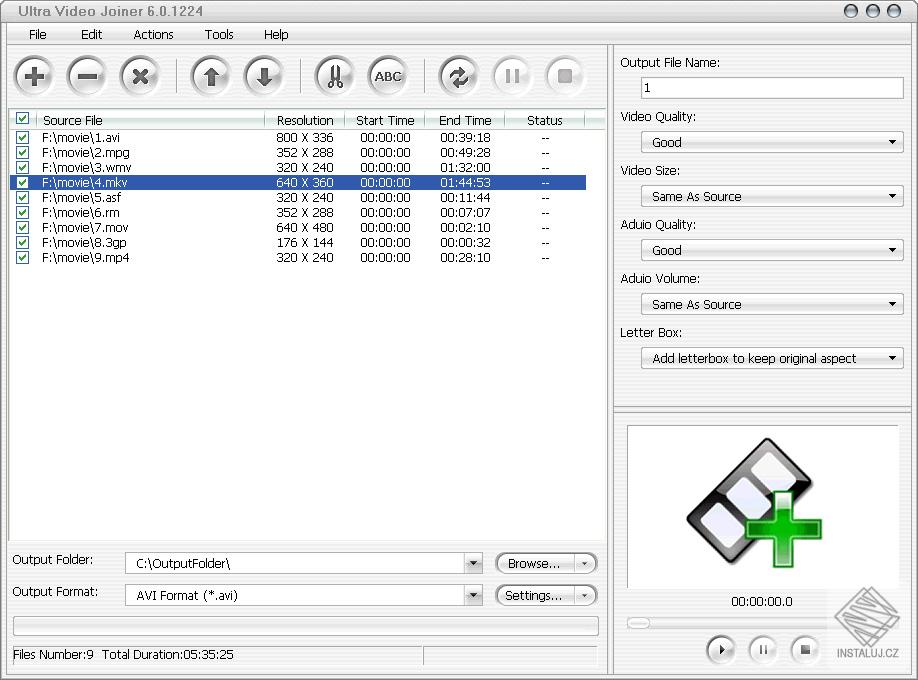Open the Edit menu
The image size is (918, 680).
[91, 35]
